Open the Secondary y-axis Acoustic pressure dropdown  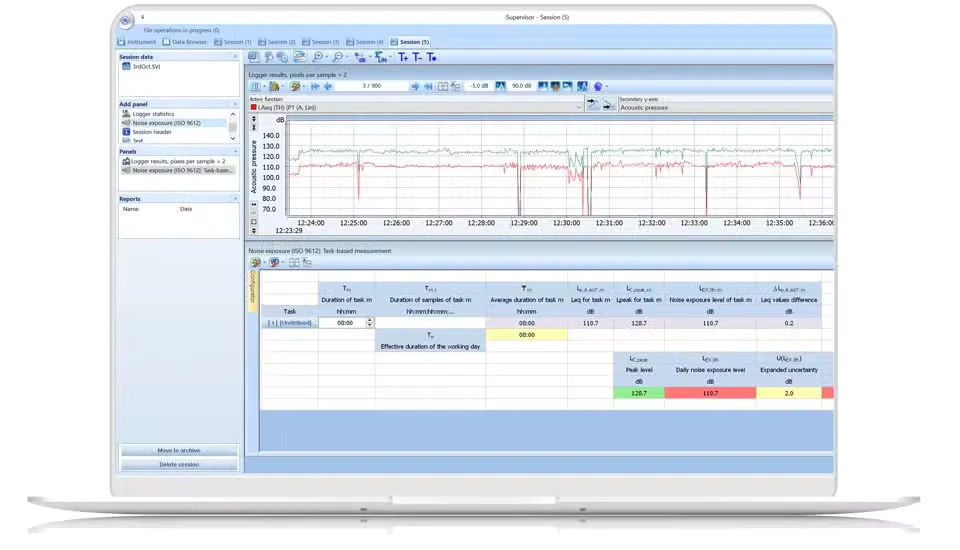pos(726,107)
